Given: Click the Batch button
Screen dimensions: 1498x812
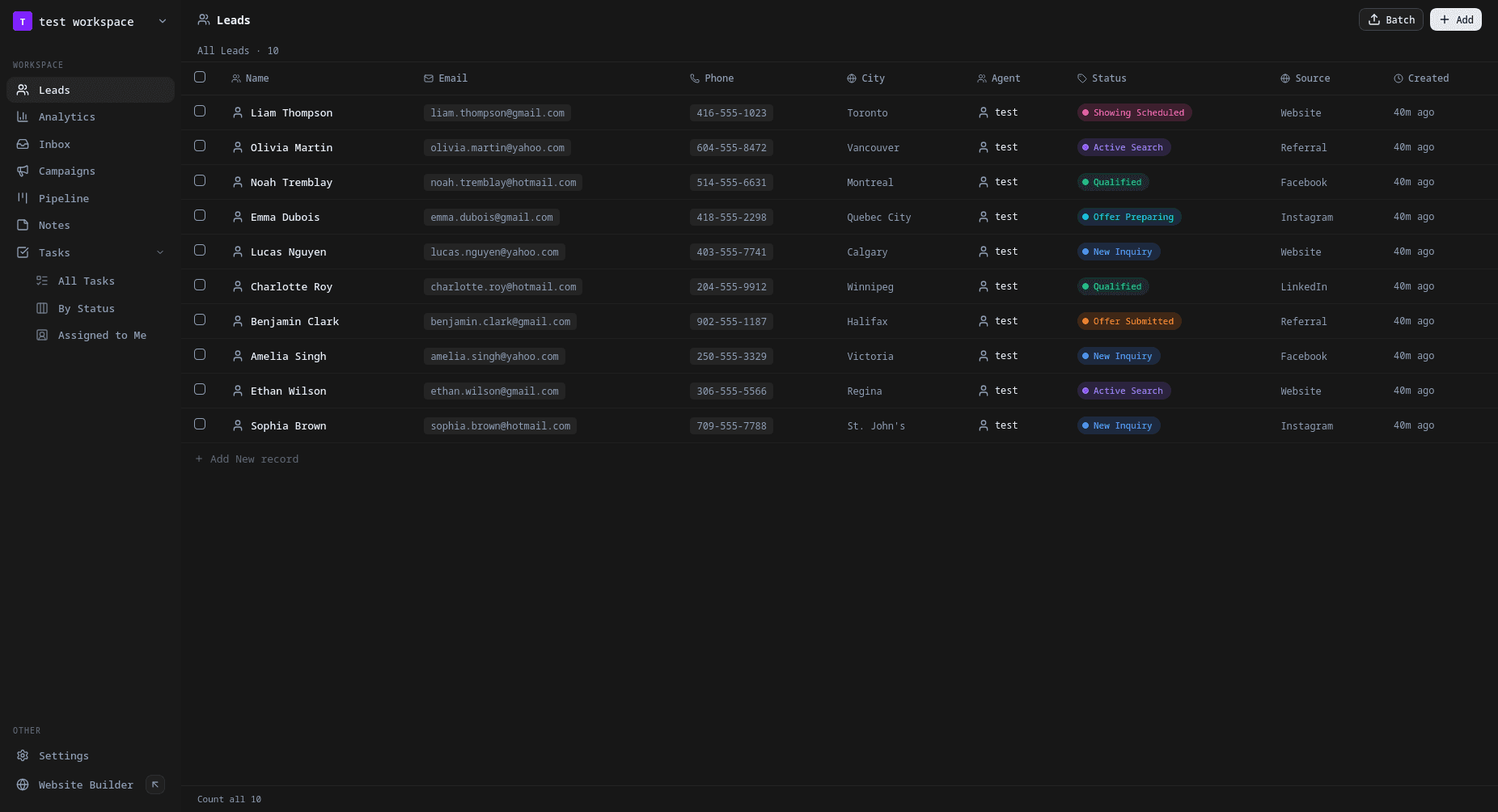Looking at the screenshot, I should 1390,19.
